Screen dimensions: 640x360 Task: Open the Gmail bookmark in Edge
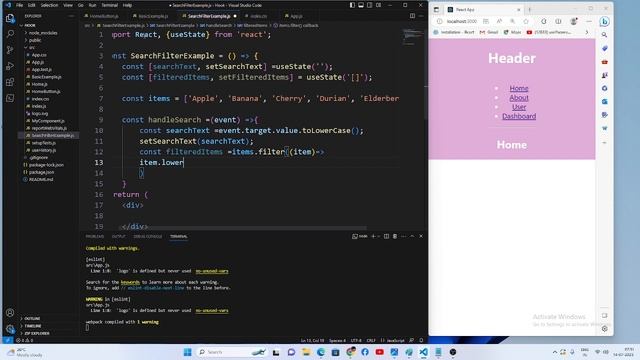coord(489,32)
